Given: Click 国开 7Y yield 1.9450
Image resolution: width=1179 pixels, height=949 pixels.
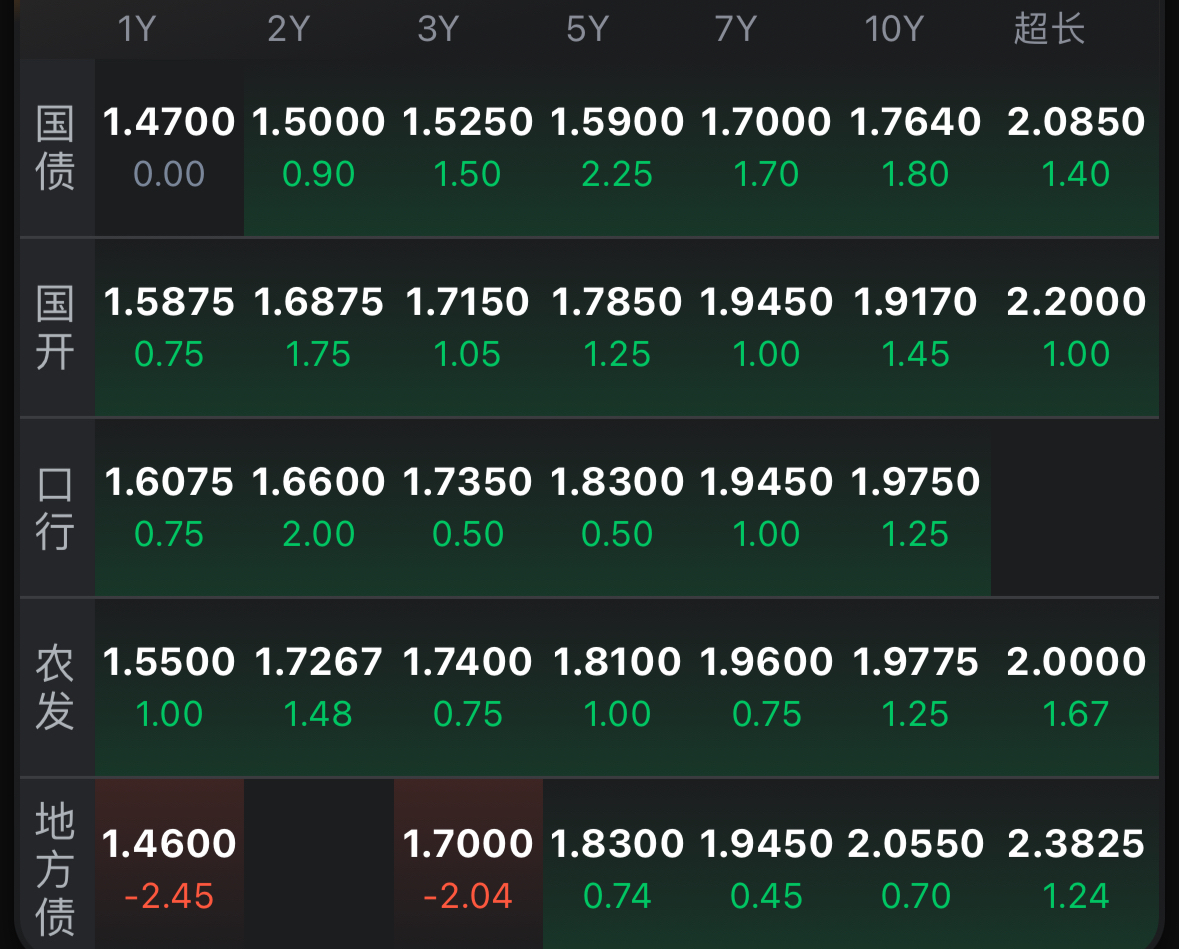Looking at the screenshot, I should coord(766,328).
